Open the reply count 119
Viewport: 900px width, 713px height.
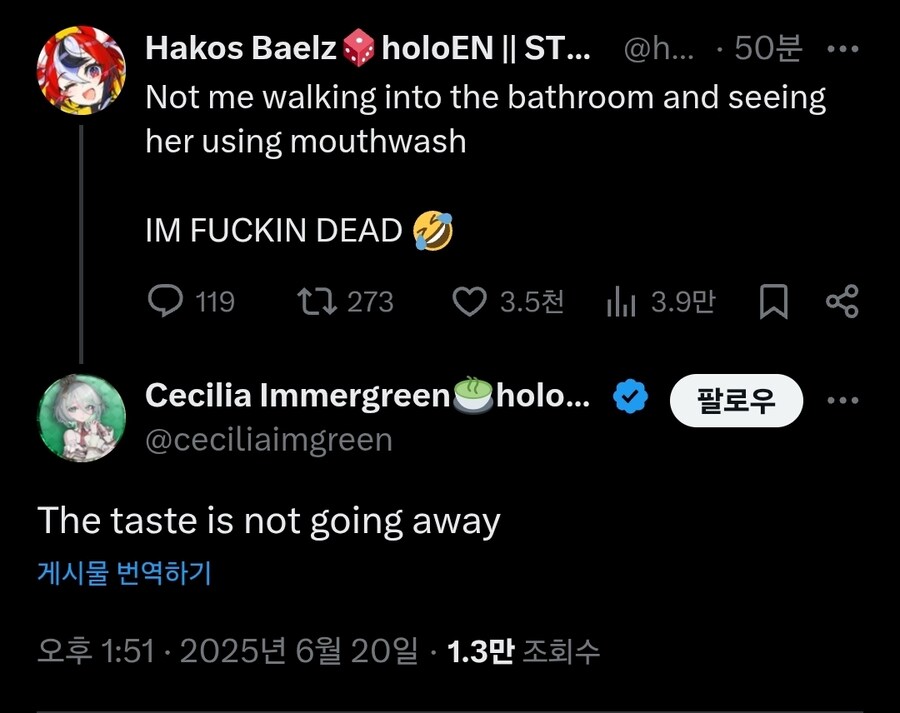click(x=215, y=302)
